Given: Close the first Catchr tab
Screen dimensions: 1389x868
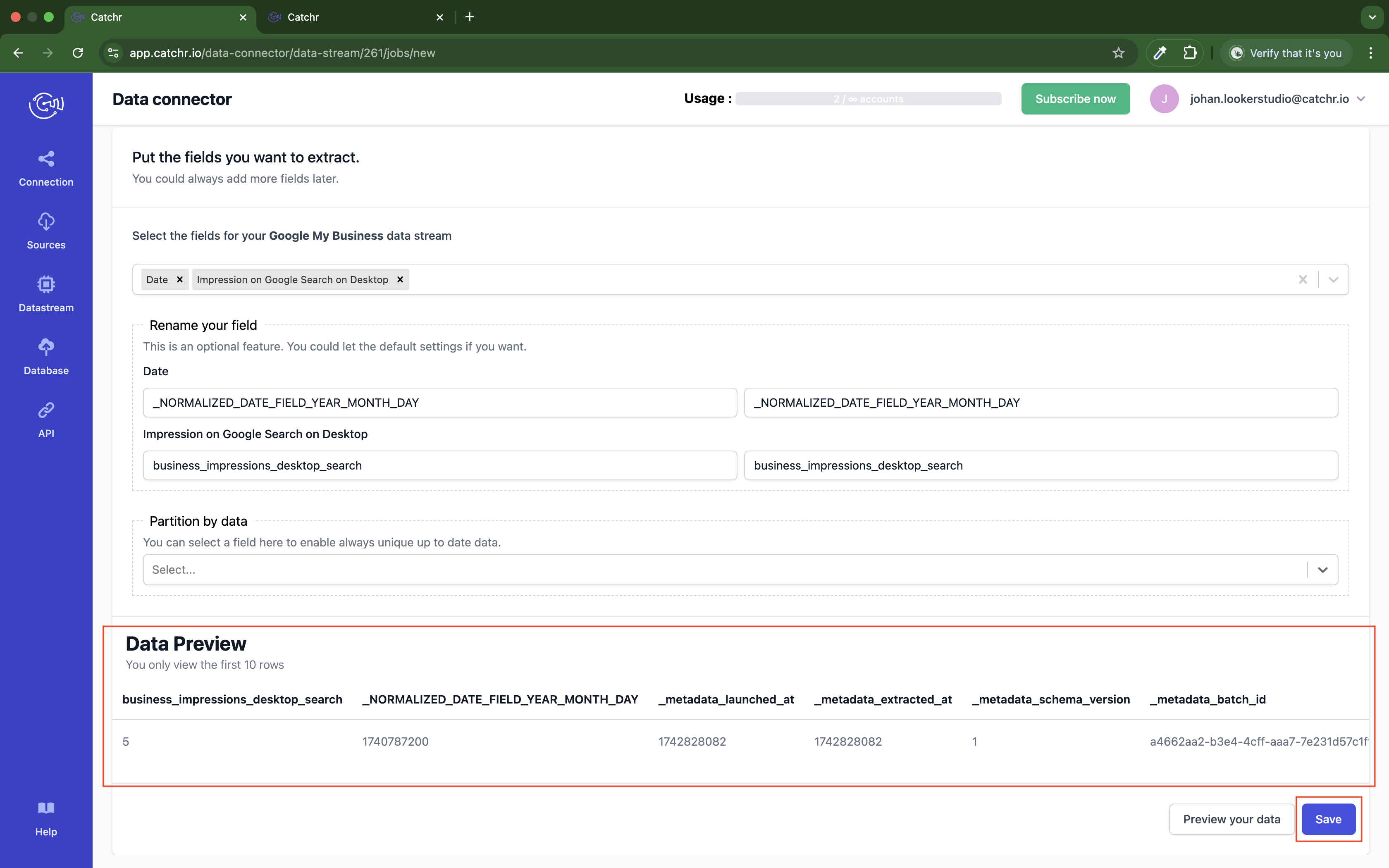Looking at the screenshot, I should click(243, 17).
